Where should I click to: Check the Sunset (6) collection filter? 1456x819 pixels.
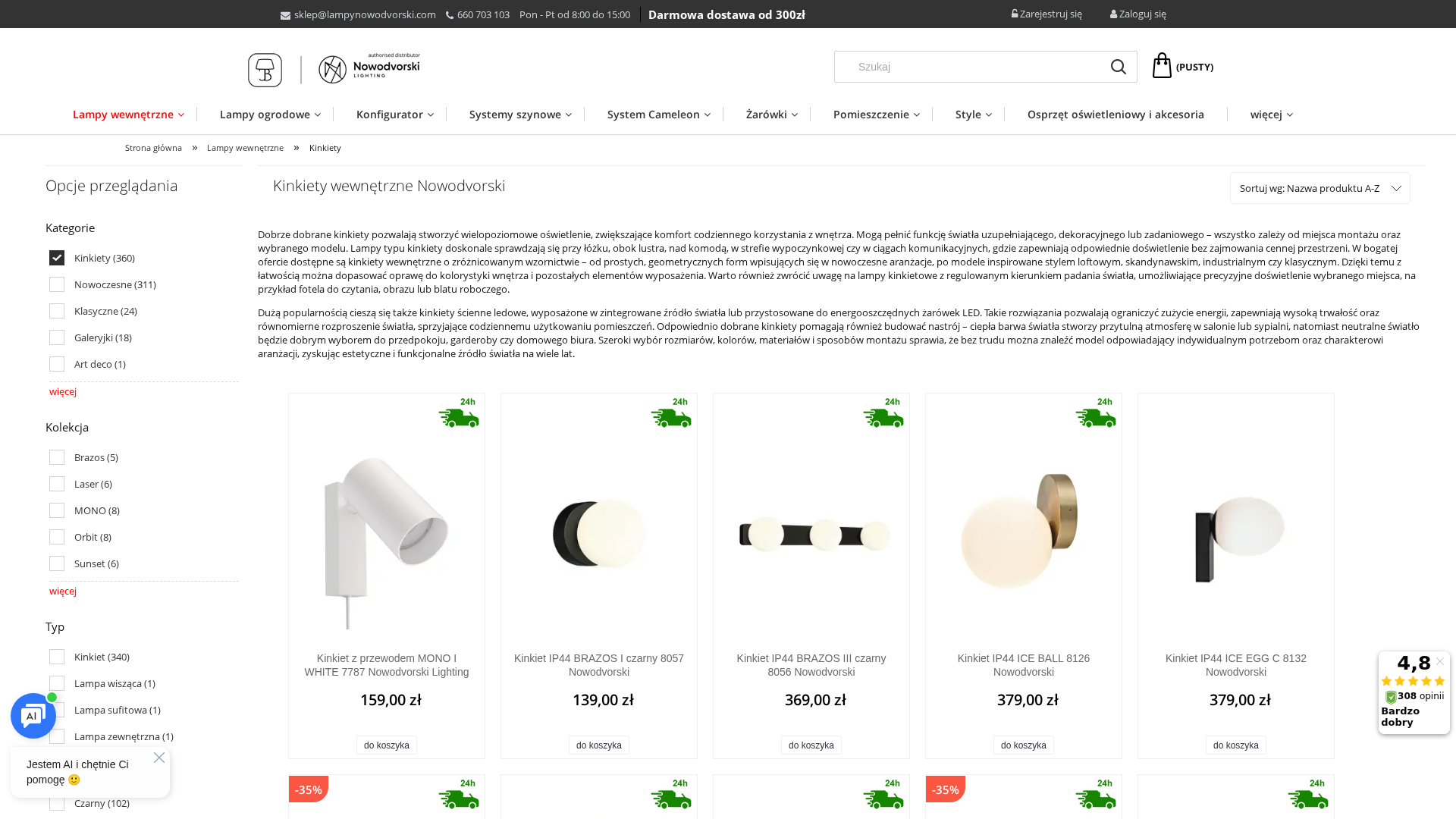tap(57, 563)
